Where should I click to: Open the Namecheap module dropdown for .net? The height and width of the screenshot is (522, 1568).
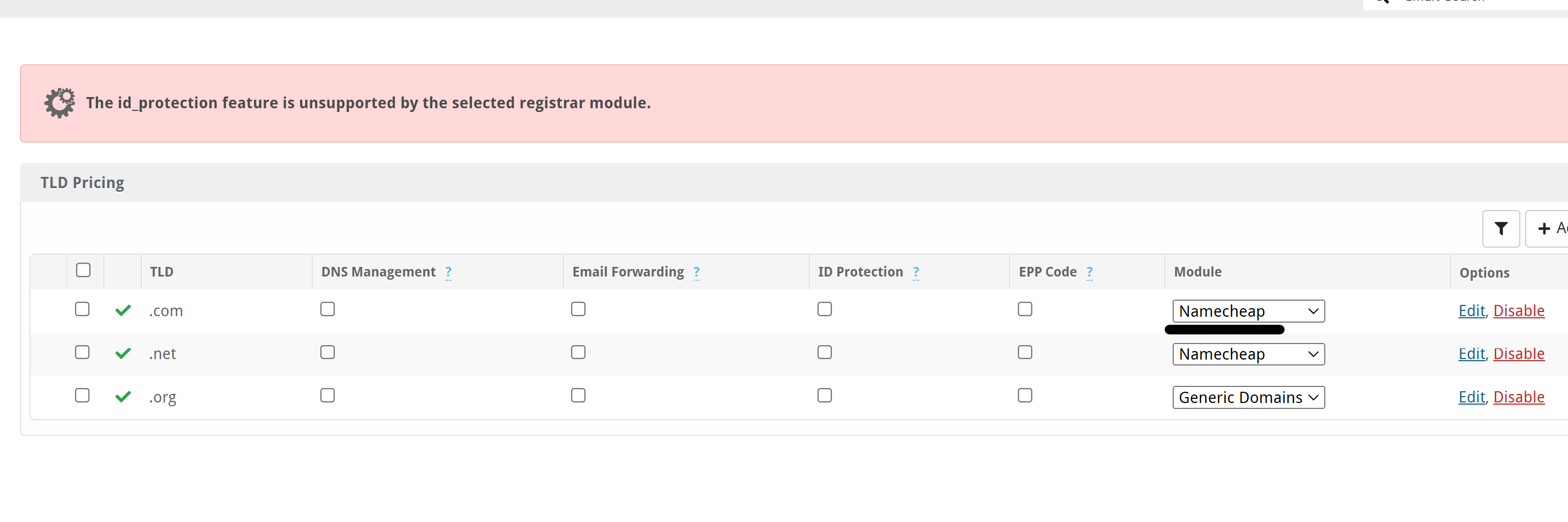click(1248, 354)
